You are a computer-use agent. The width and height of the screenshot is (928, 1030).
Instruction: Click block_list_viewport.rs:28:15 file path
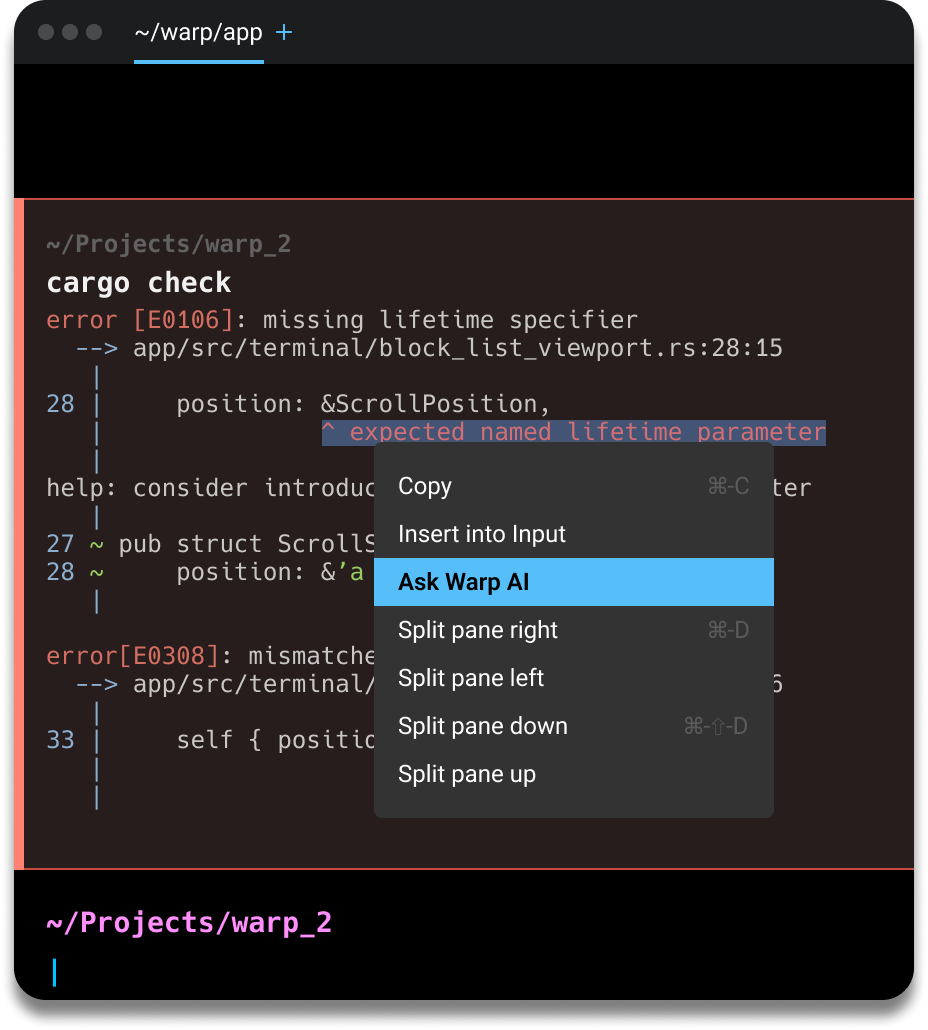(x=458, y=347)
